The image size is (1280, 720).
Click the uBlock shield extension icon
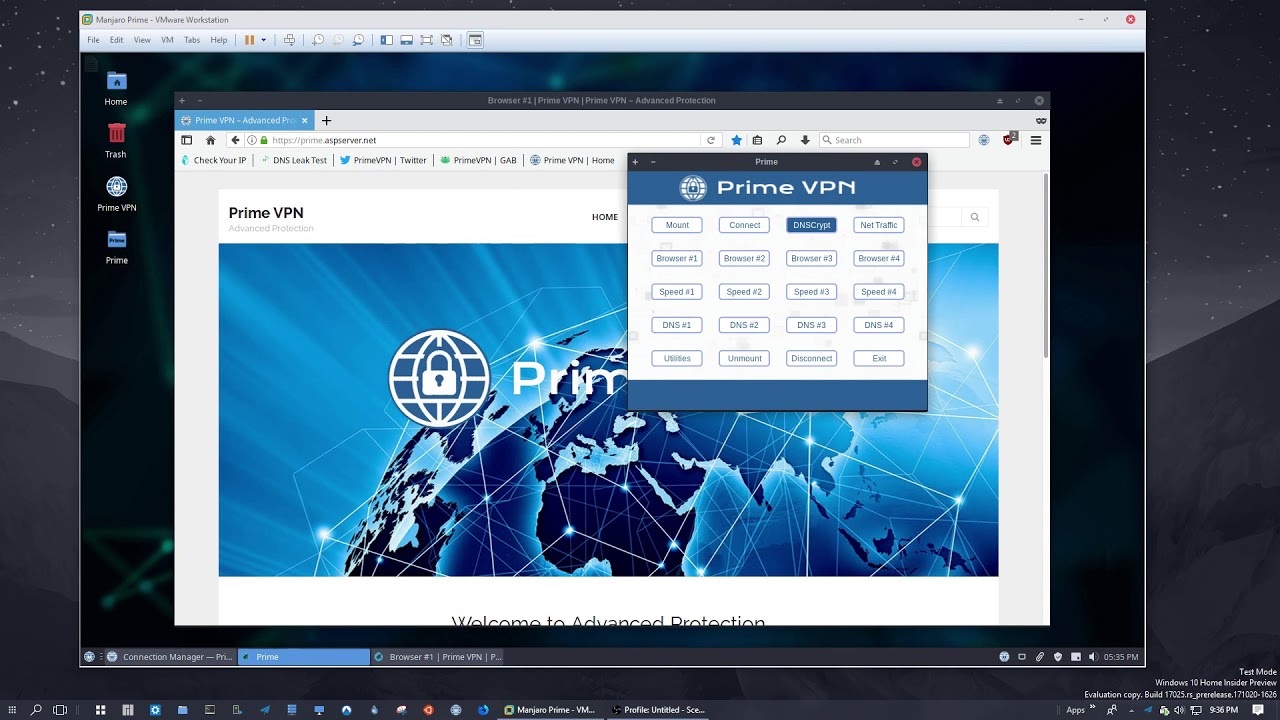point(1009,139)
